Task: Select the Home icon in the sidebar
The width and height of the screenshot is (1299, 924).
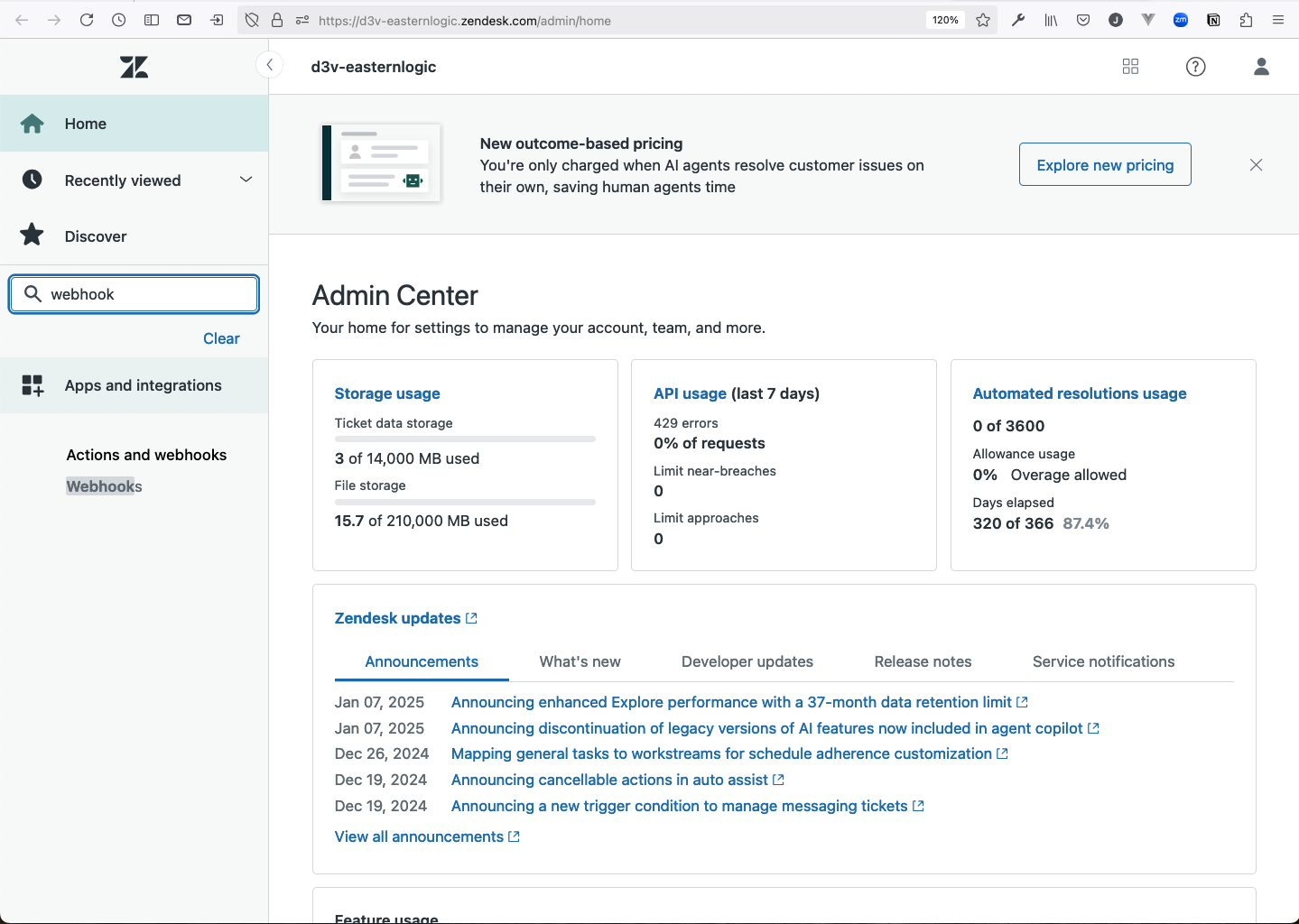Action: pyautogui.click(x=32, y=124)
